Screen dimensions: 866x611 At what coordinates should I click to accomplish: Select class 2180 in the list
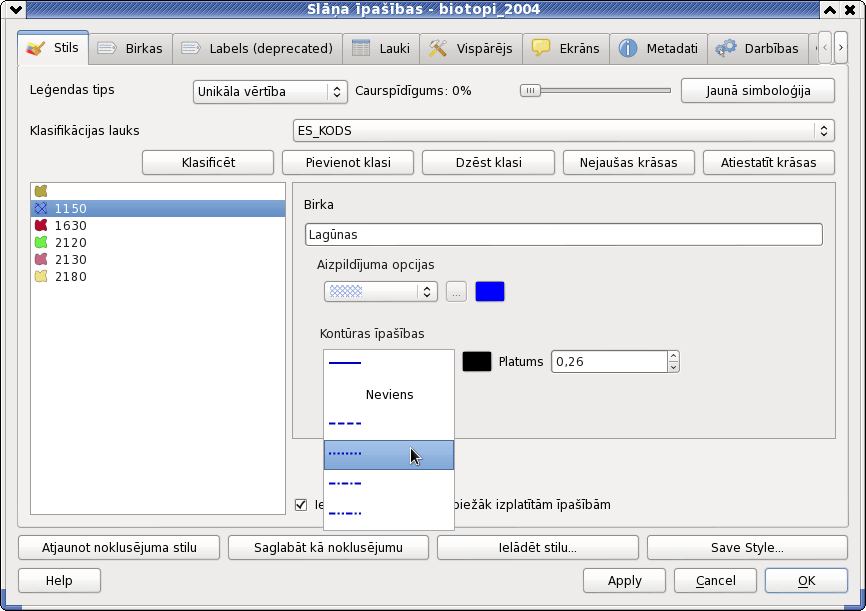click(158, 277)
